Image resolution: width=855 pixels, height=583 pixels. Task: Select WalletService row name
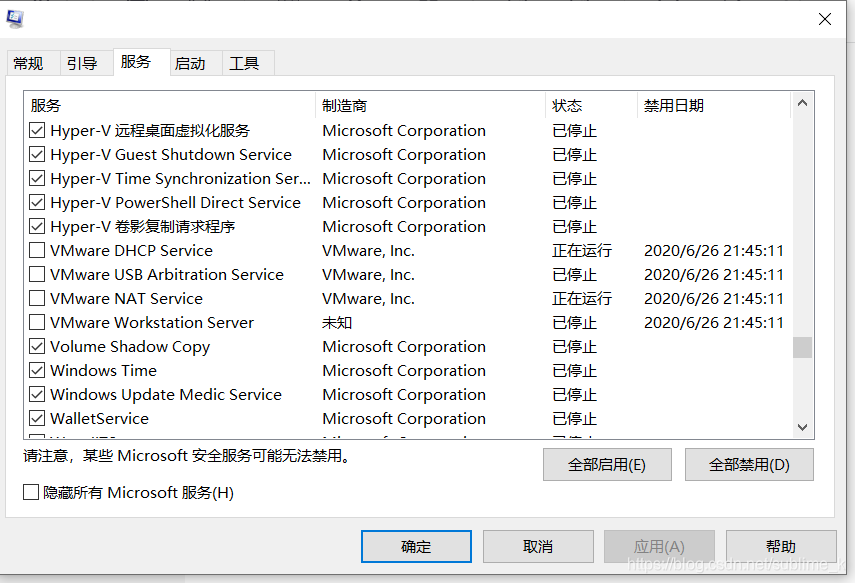(x=99, y=418)
